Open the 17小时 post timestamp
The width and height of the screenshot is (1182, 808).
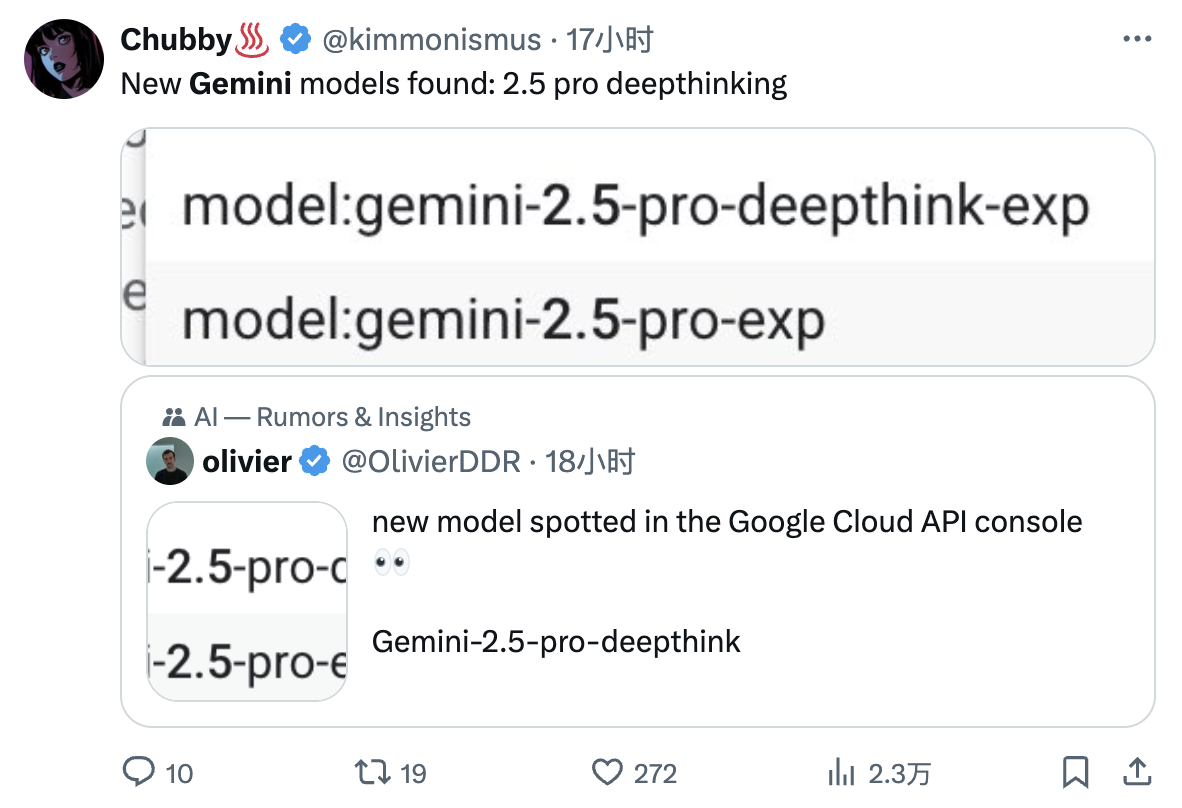coord(609,39)
